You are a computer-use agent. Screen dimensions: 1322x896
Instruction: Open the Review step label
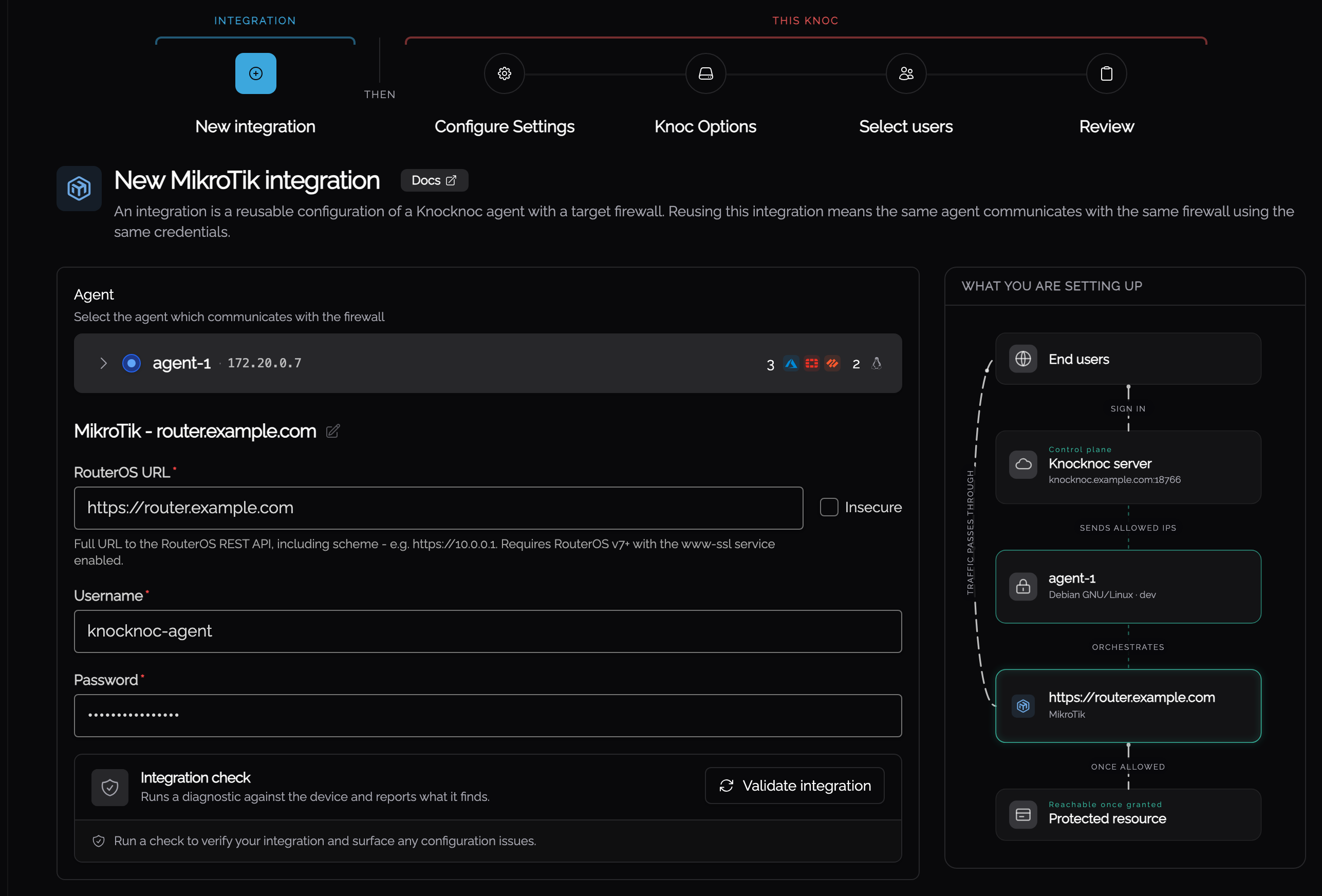click(1106, 126)
